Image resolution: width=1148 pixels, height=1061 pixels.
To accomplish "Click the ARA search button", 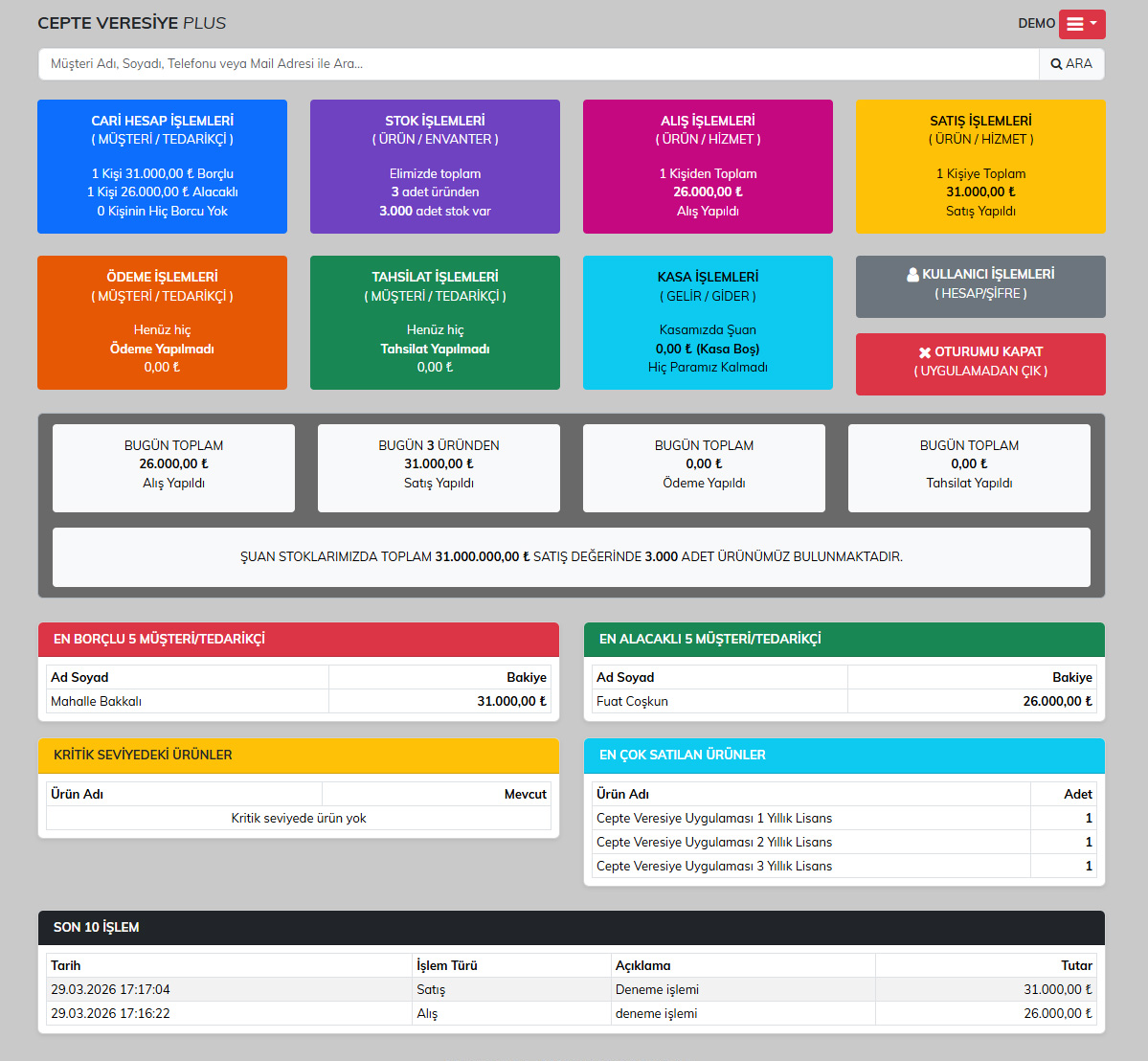I will (x=1071, y=64).
